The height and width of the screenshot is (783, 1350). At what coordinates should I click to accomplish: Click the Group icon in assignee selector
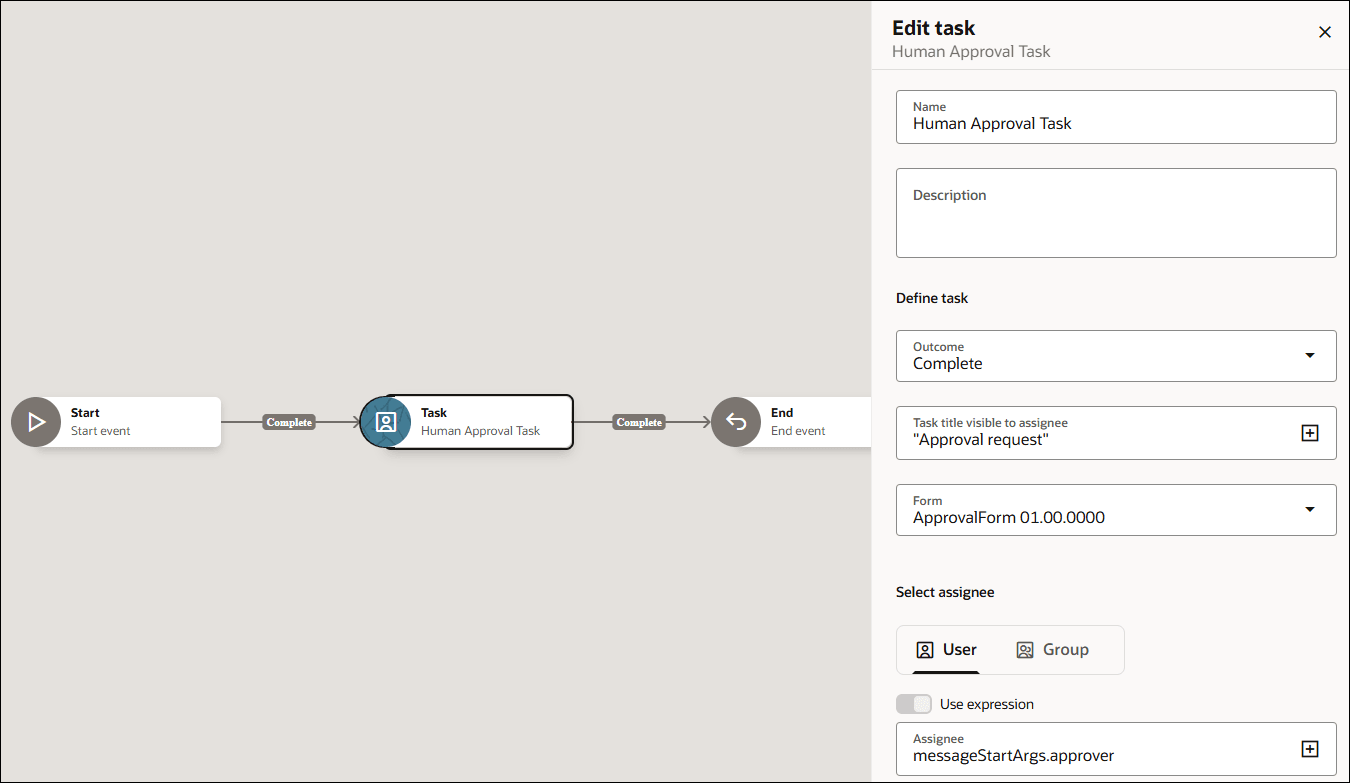coord(1024,649)
